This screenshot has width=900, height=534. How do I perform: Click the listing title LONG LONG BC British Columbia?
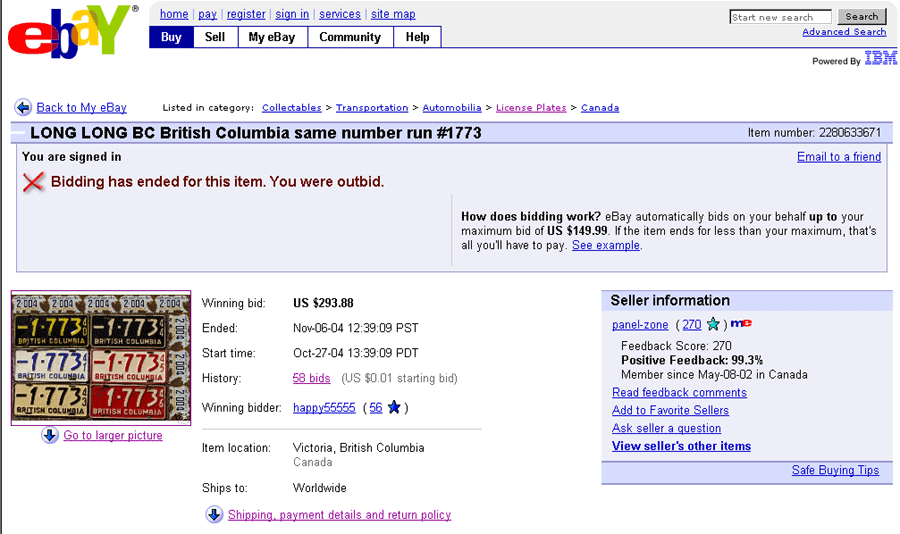(255, 133)
